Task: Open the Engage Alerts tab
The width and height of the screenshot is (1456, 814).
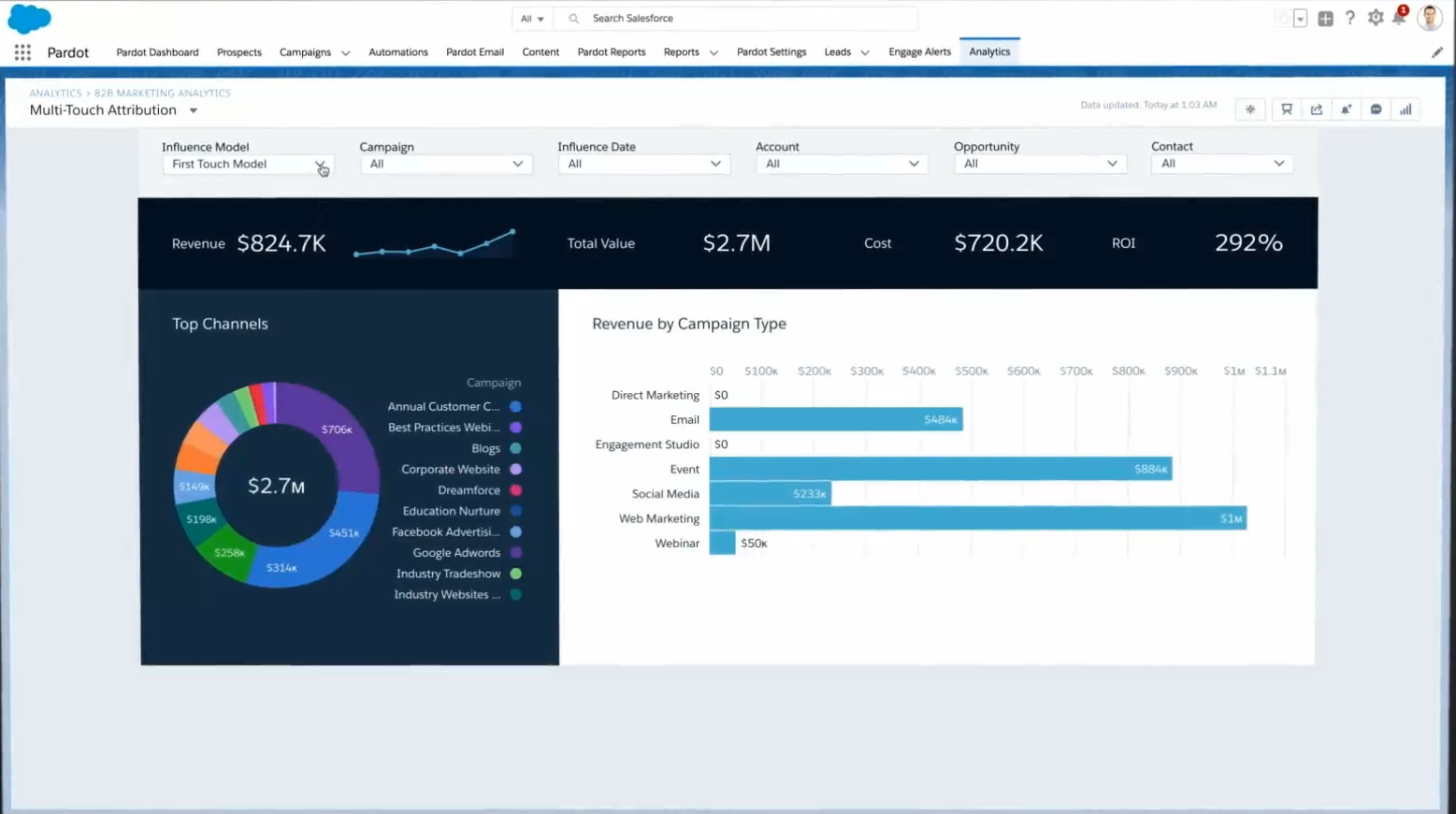Action: 919,52
